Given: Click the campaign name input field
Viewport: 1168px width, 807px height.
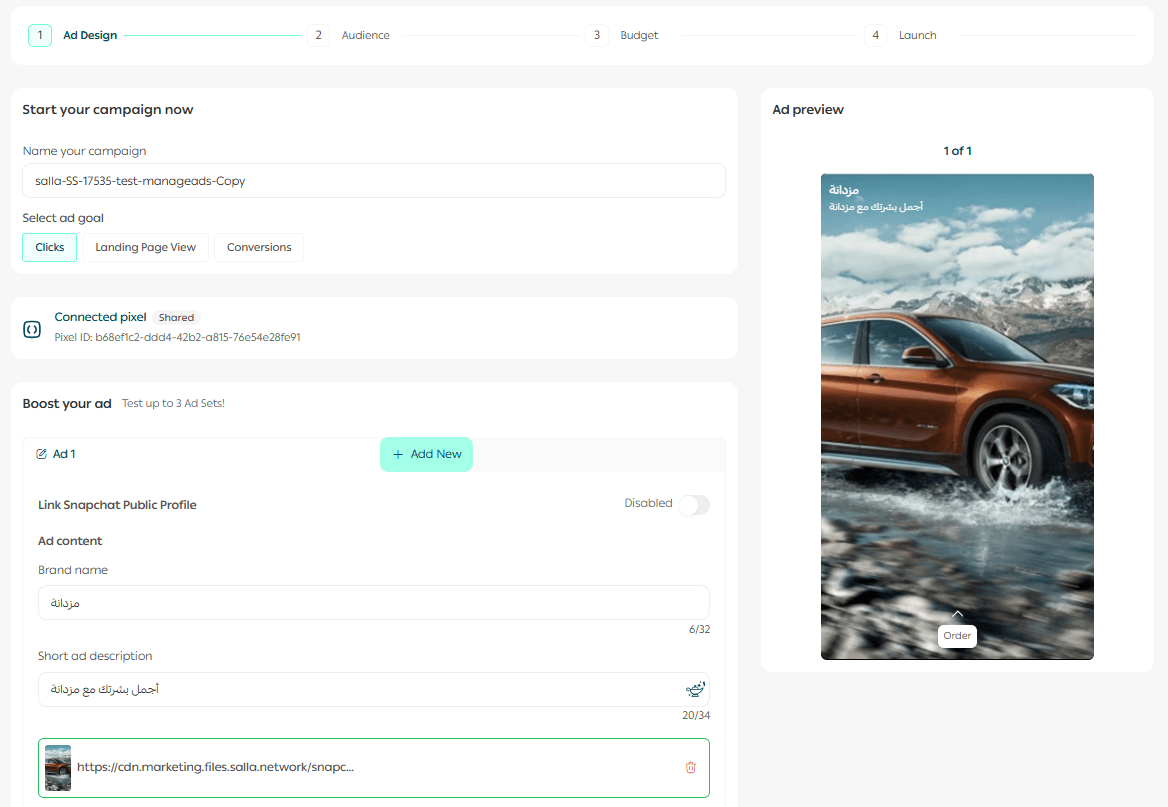Looking at the screenshot, I should point(373,181).
